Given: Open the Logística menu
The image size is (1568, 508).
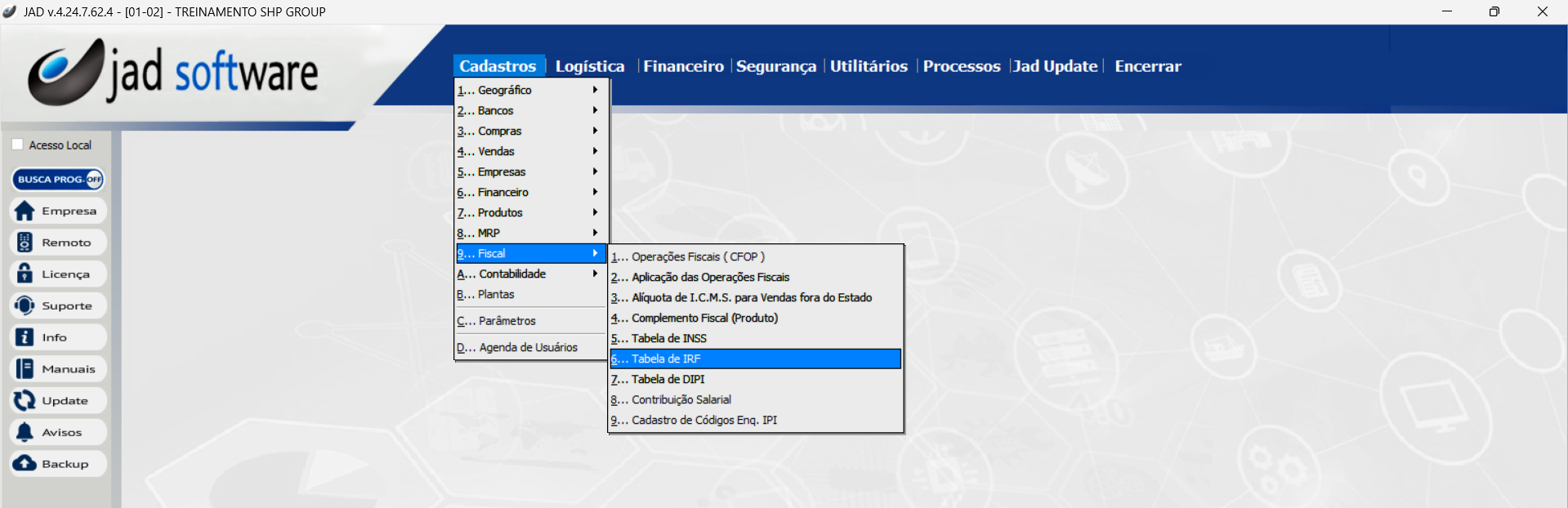Looking at the screenshot, I should pos(589,66).
